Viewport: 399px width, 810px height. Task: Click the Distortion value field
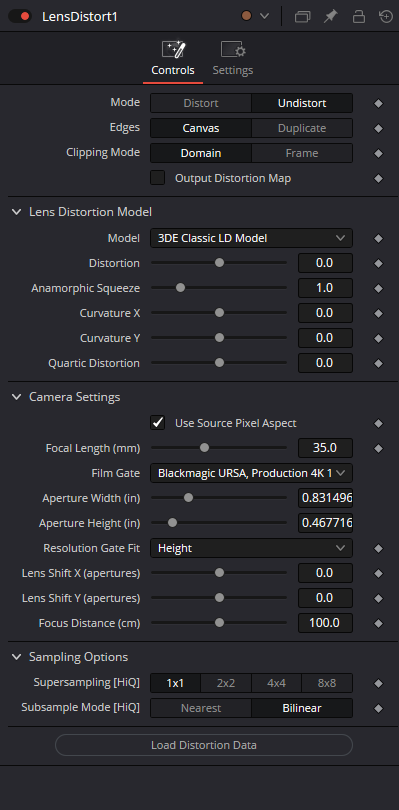coord(325,263)
